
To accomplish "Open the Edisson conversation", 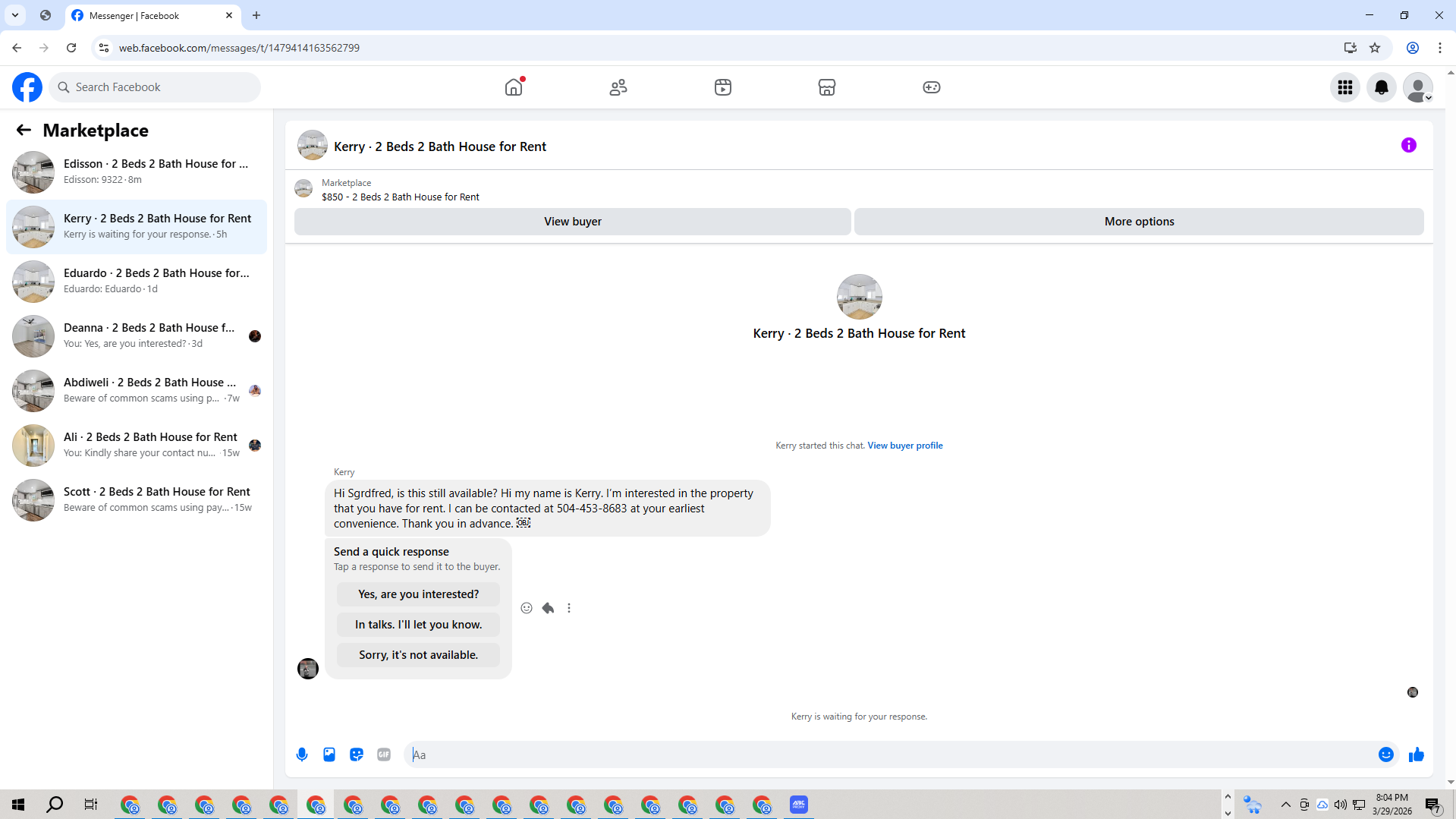I will coord(137,172).
